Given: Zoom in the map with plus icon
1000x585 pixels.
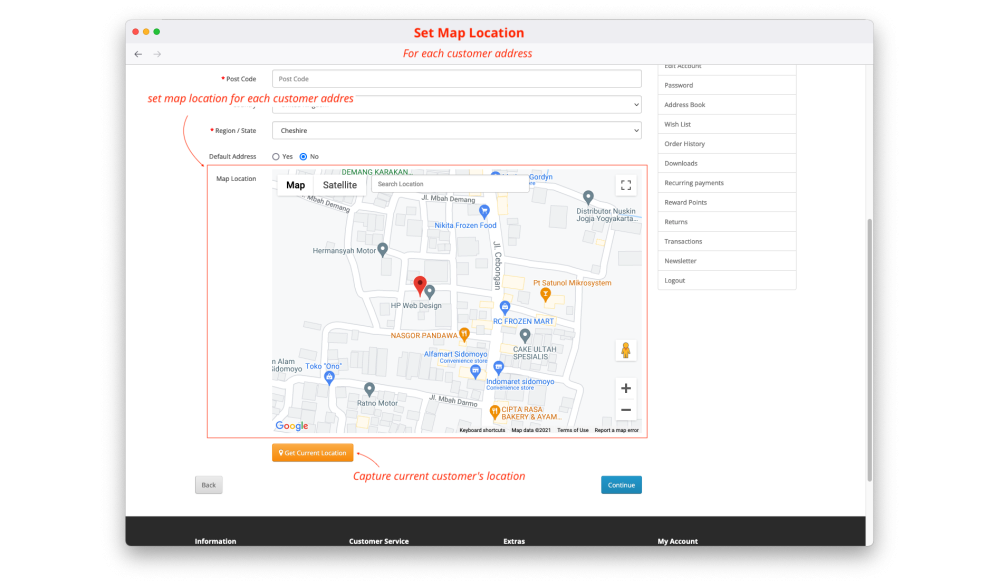Looking at the screenshot, I should pyautogui.click(x=626, y=388).
